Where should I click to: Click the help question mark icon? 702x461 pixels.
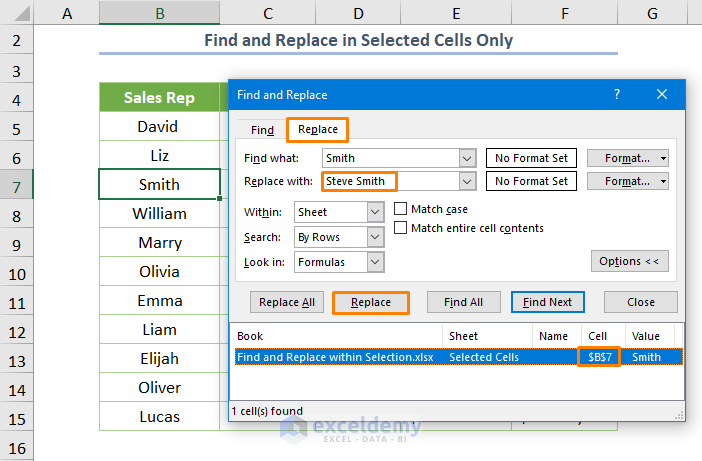tap(617, 95)
